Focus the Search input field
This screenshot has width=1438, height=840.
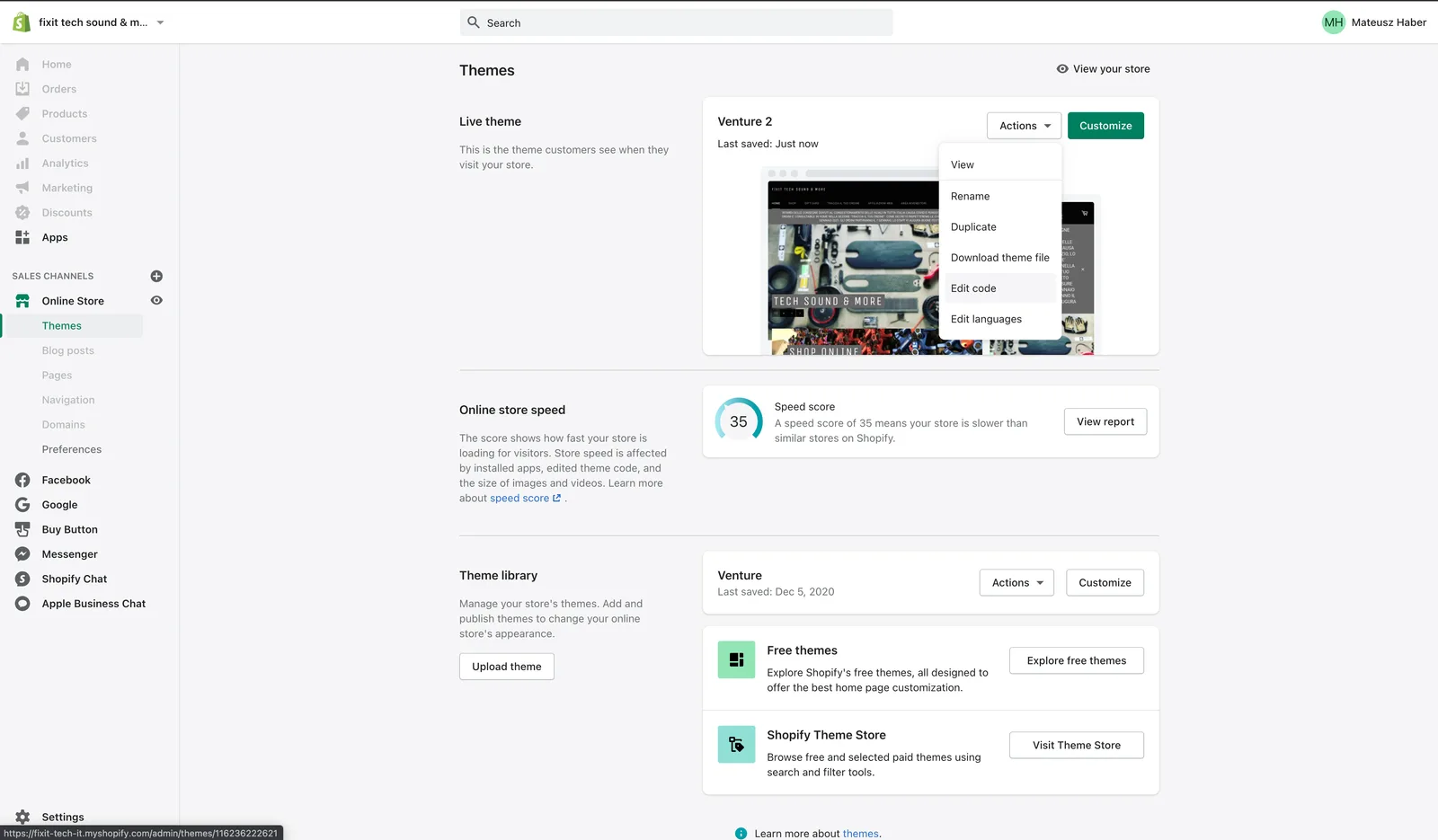(x=677, y=22)
